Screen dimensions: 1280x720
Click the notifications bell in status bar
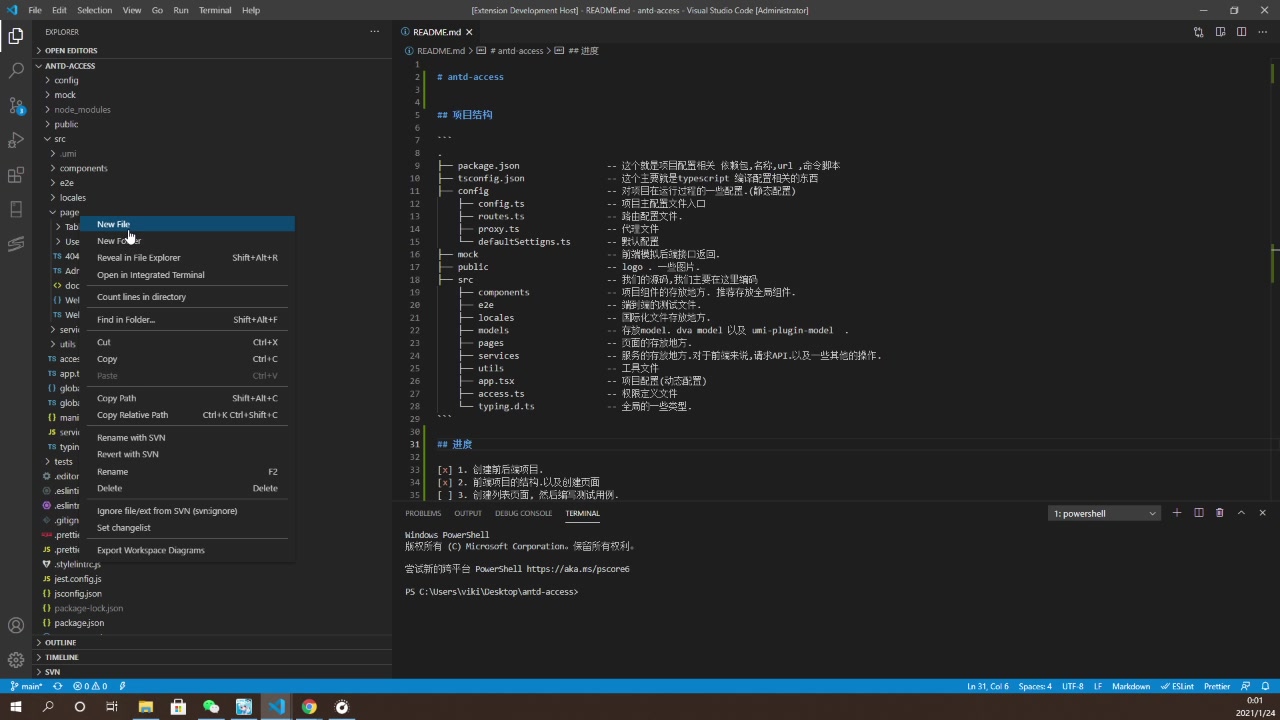1264,687
